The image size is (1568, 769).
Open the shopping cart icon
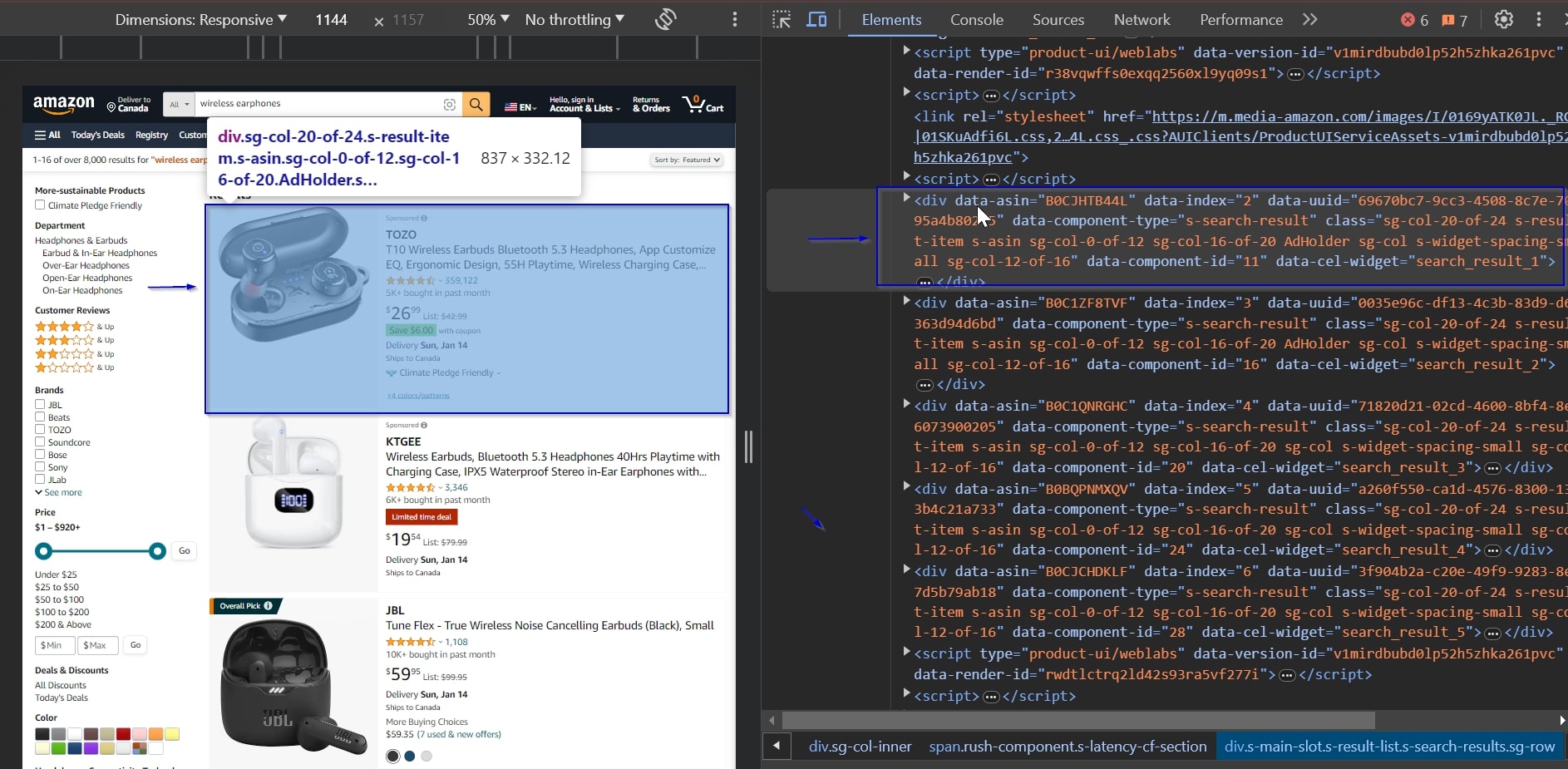pos(703,104)
